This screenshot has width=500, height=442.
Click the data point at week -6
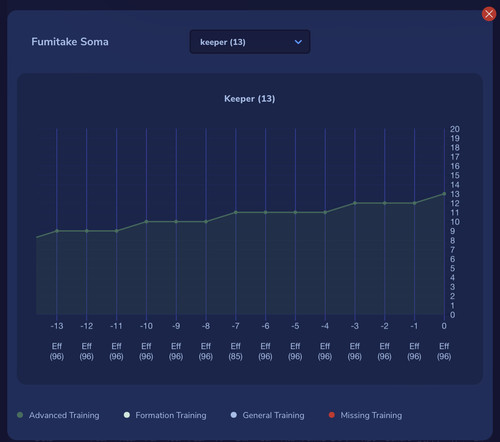(x=266, y=212)
